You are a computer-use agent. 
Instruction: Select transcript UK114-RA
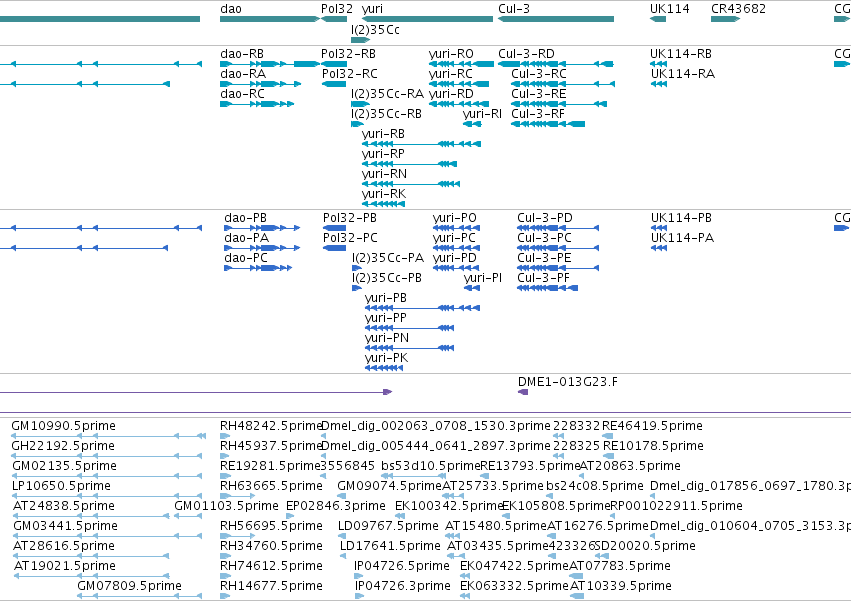683,74
